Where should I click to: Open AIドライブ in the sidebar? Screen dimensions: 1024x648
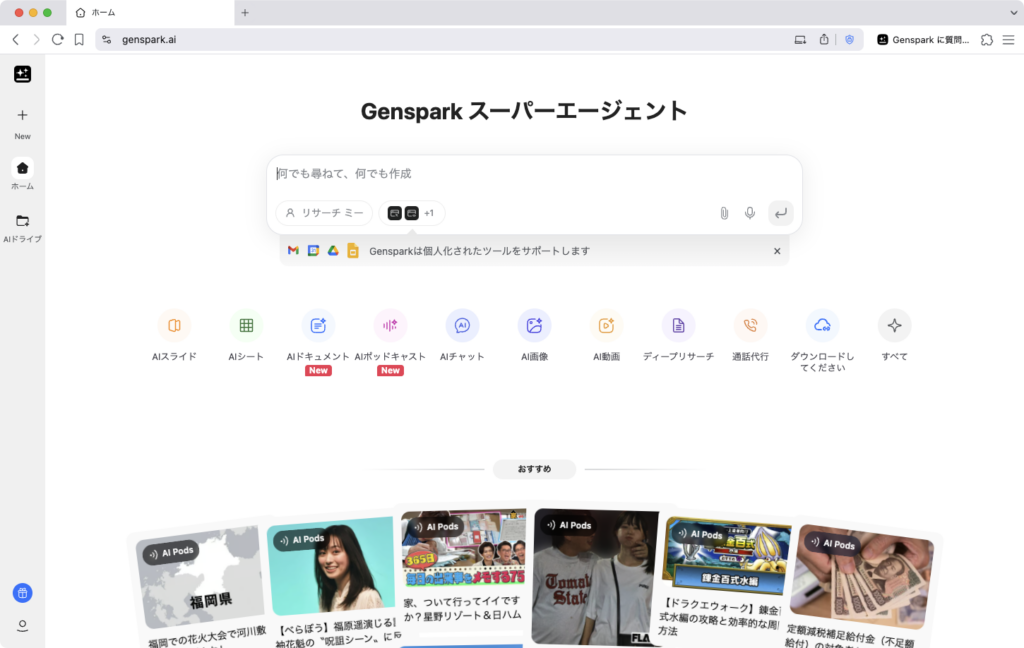click(22, 228)
